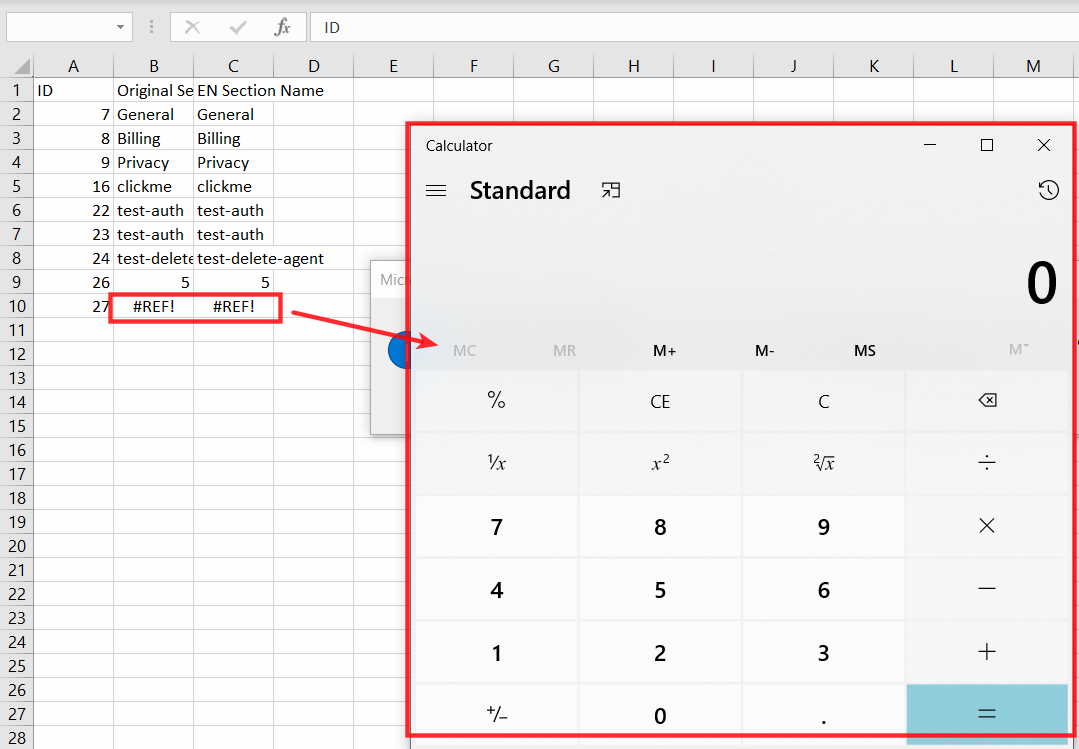Click the EN Section Name header cell
Viewport: 1079px width, 749px height.
click(234, 90)
